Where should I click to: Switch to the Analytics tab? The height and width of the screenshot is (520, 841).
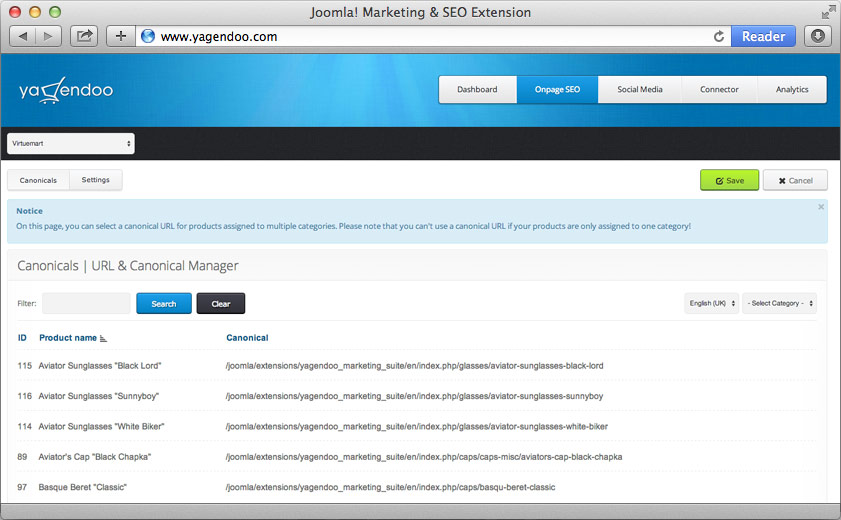(x=792, y=90)
